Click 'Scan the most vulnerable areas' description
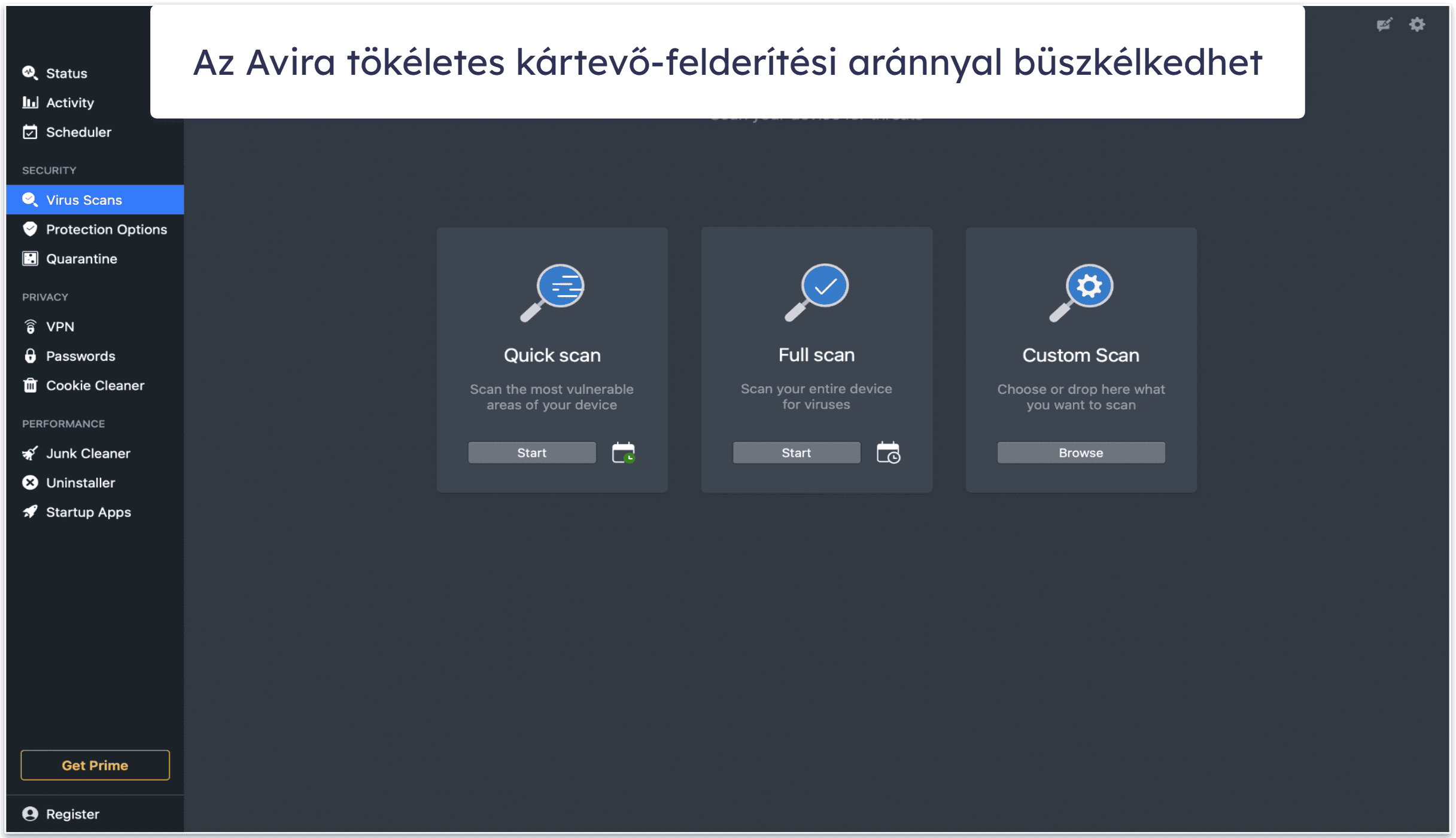Image resolution: width=1456 pixels, height=838 pixels. tap(552, 397)
